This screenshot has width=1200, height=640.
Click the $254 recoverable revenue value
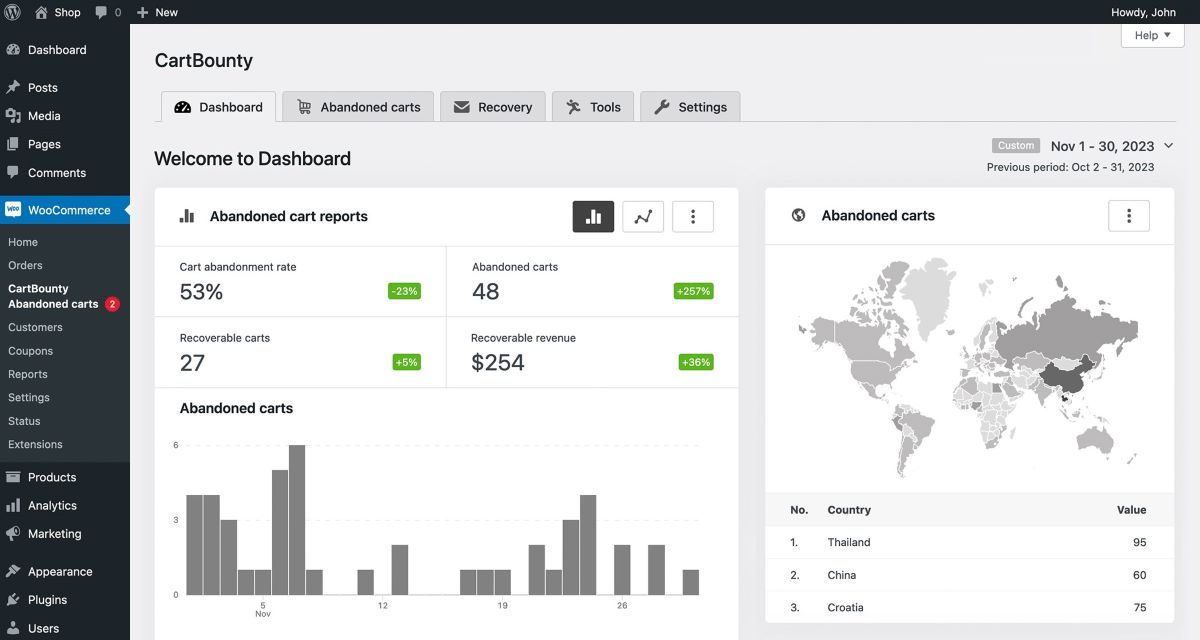pyautogui.click(x=498, y=363)
